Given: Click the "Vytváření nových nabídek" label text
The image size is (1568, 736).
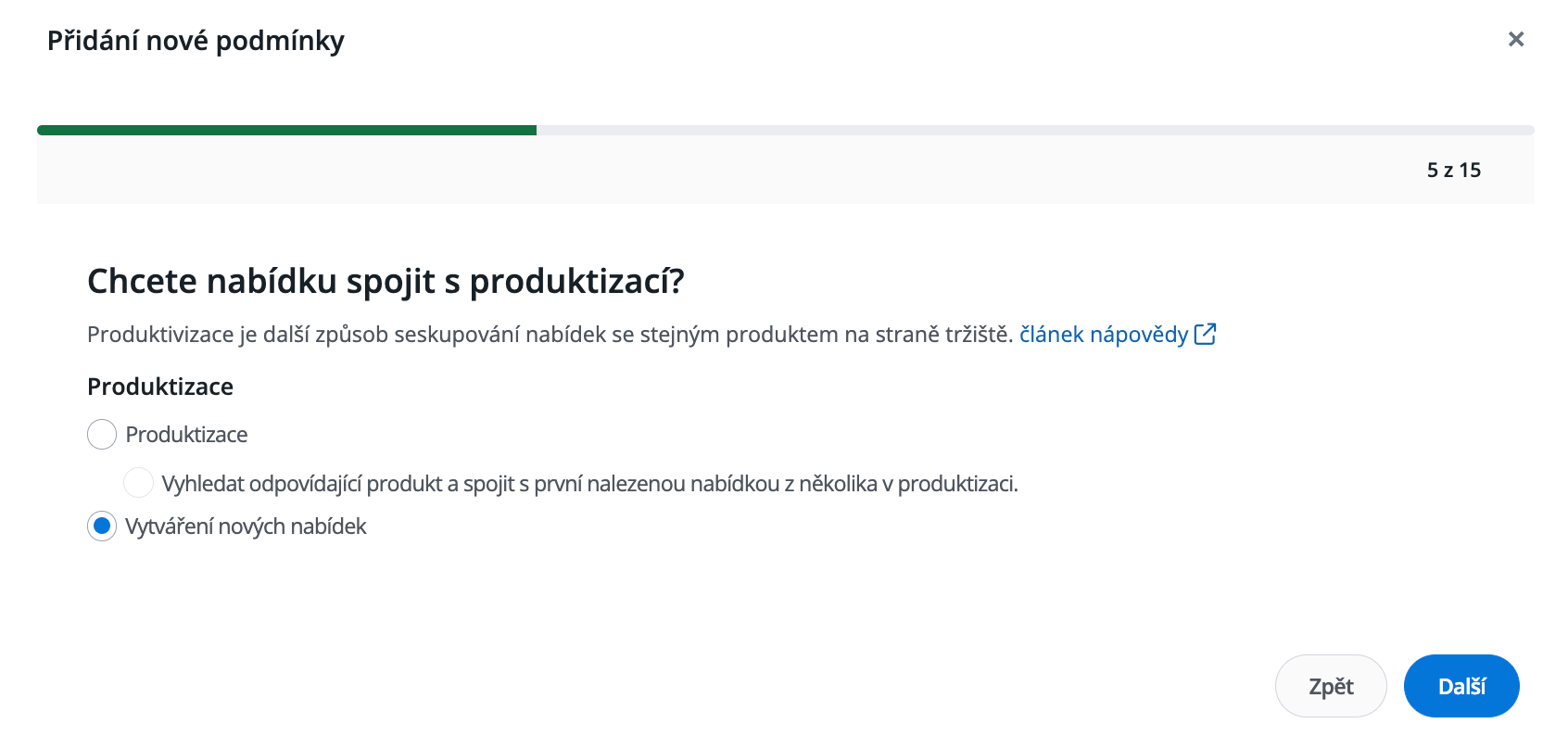Looking at the screenshot, I should (246, 527).
